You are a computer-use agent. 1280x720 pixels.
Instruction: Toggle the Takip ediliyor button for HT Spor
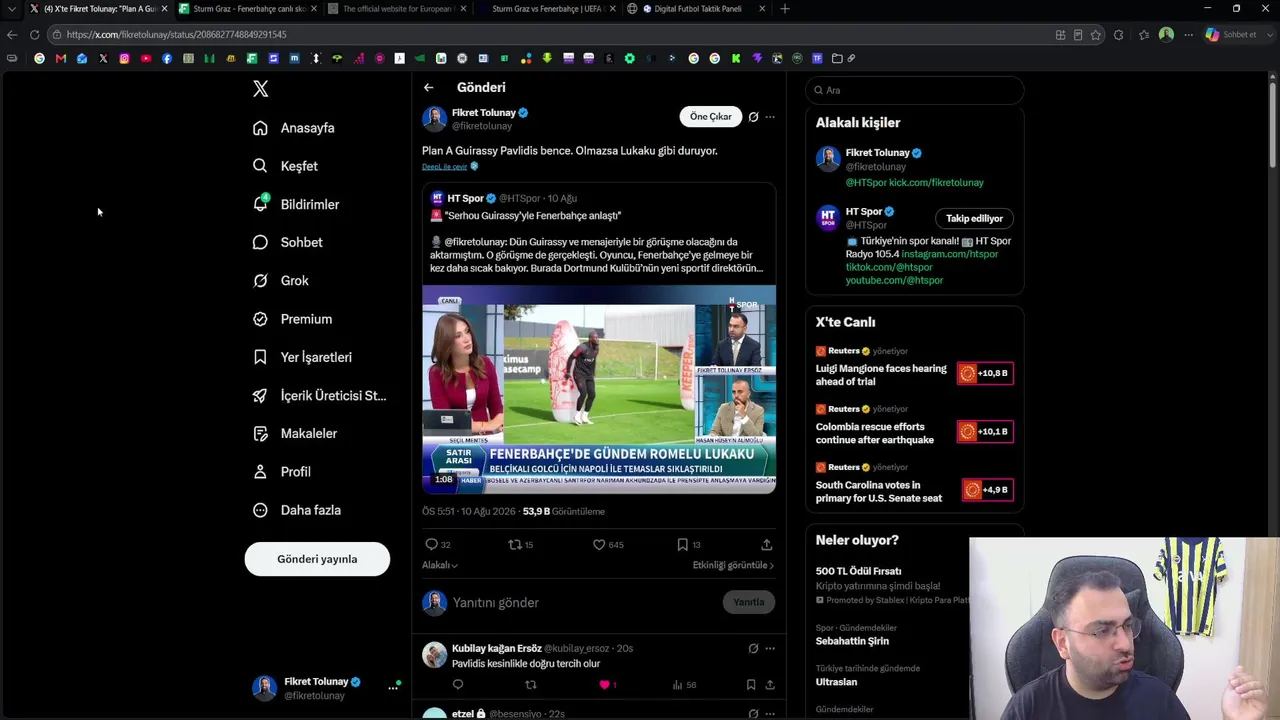(974, 219)
